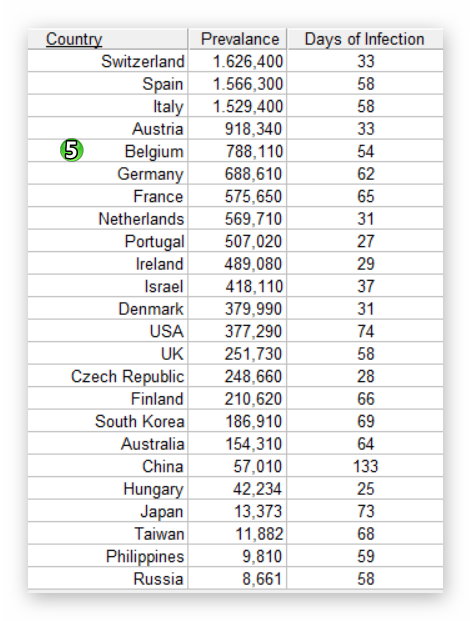The width and height of the screenshot is (471, 621).
Task: Select the Belgium country cell
Action: pos(108,151)
